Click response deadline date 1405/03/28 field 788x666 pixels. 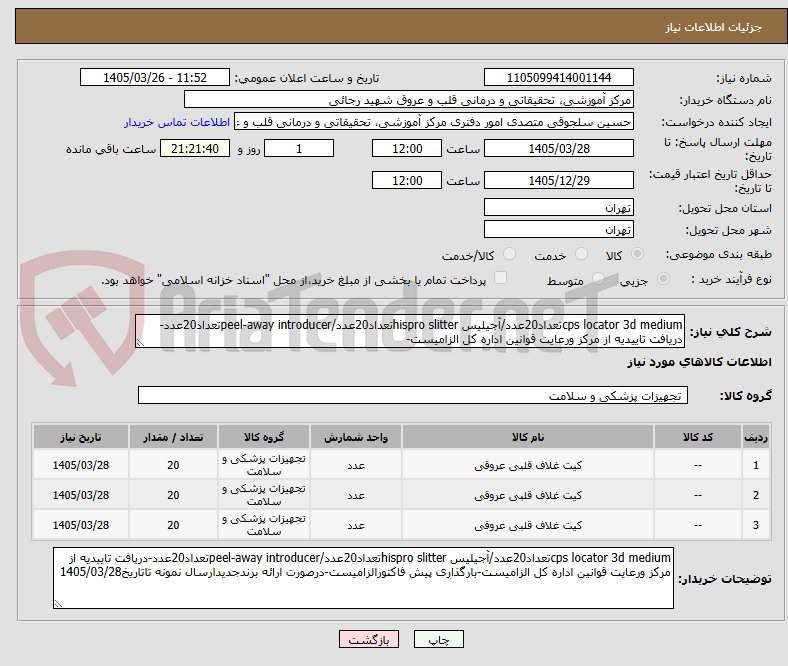coord(558,148)
